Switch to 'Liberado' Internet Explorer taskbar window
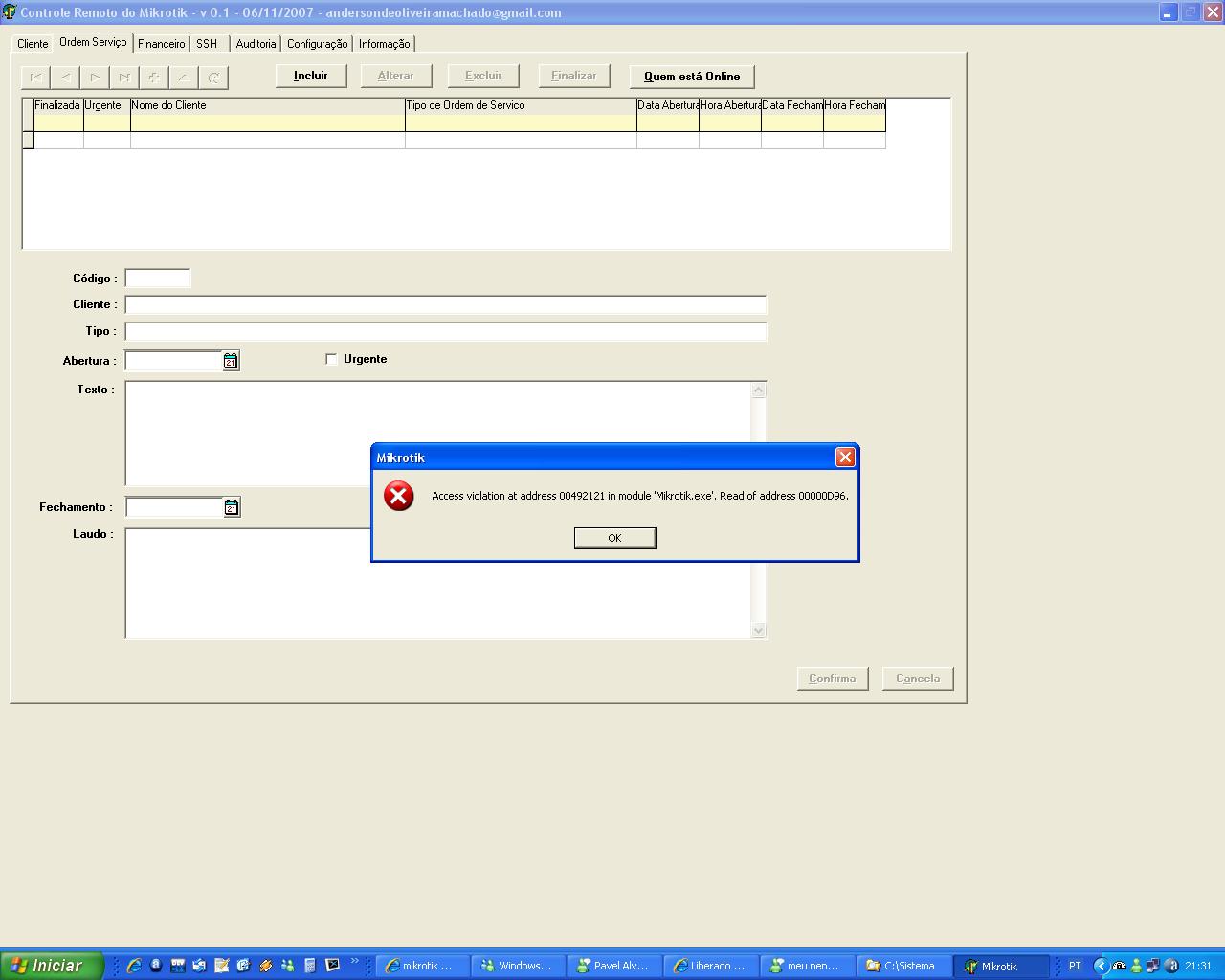Viewport: 1225px width, 980px height. coord(712,966)
